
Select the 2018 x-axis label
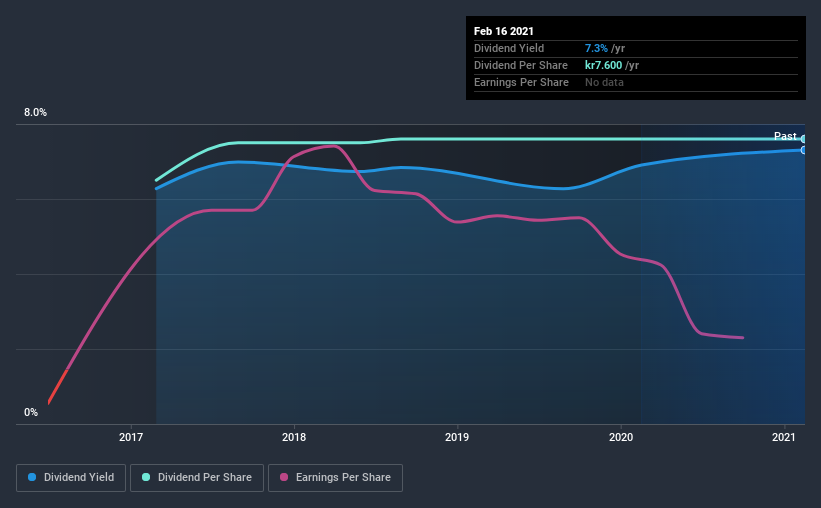tap(294, 437)
